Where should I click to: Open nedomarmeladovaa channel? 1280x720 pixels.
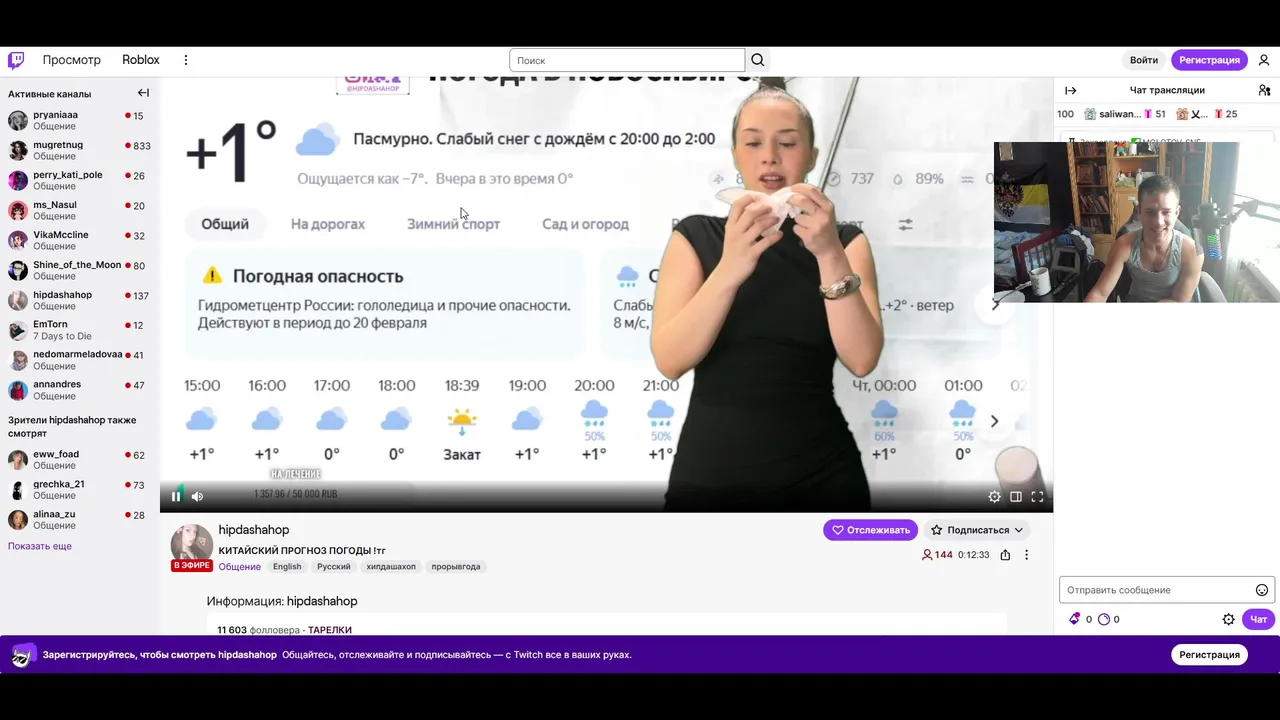[80, 360]
